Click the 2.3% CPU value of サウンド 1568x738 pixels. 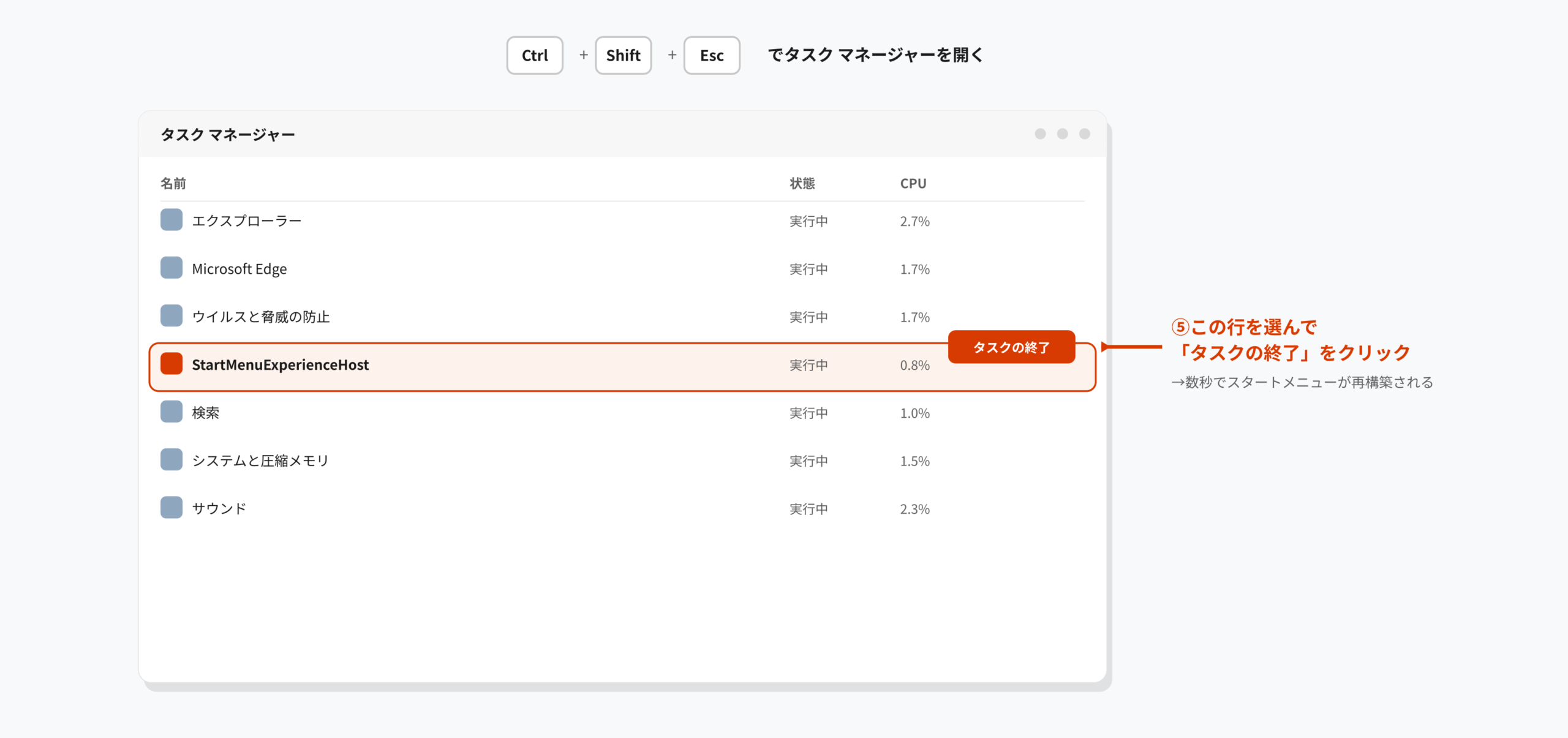tap(914, 508)
